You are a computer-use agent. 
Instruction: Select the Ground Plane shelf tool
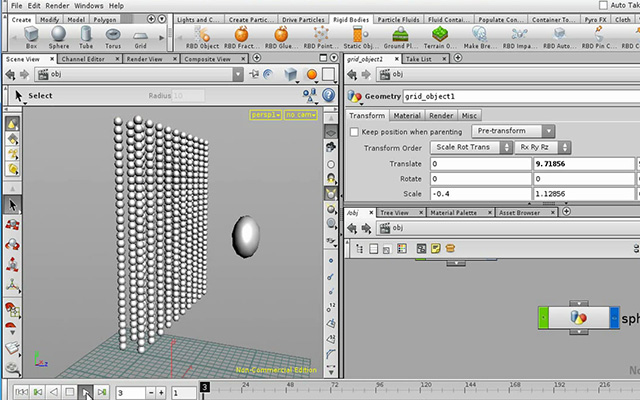tap(400, 38)
